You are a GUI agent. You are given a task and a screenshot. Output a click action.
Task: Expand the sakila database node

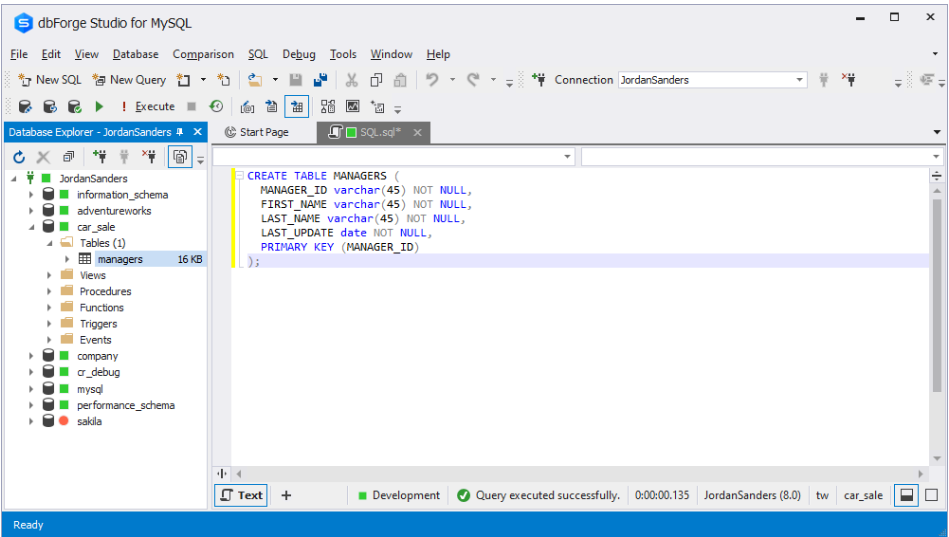(x=31, y=421)
